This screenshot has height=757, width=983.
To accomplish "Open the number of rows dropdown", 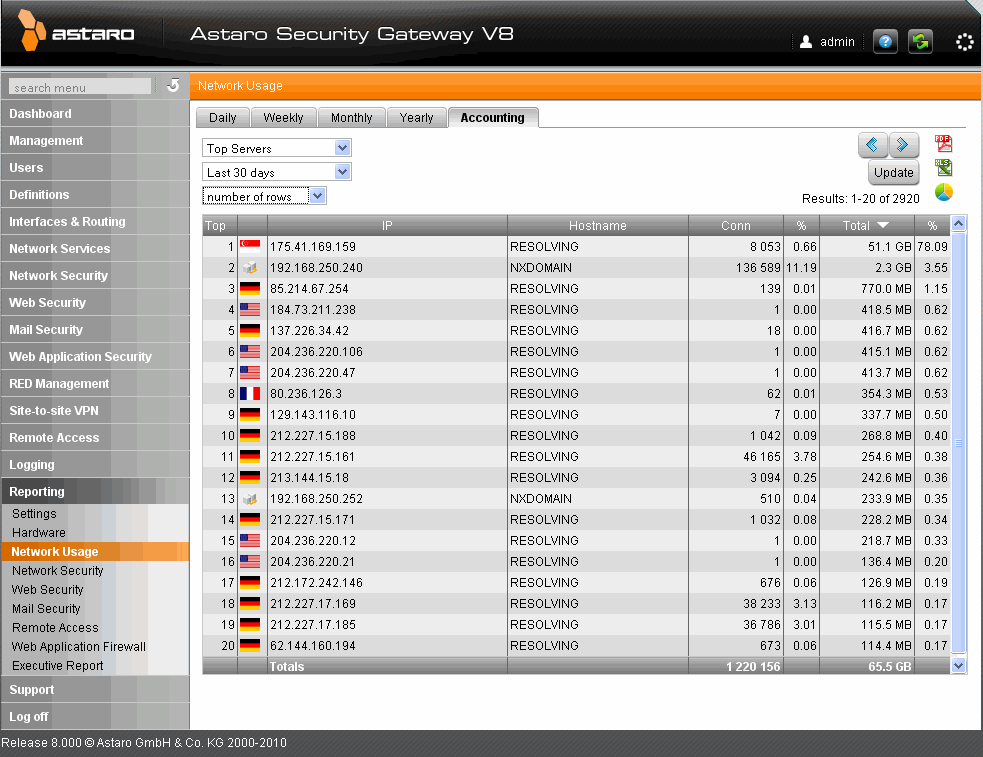I will tap(264, 196).
